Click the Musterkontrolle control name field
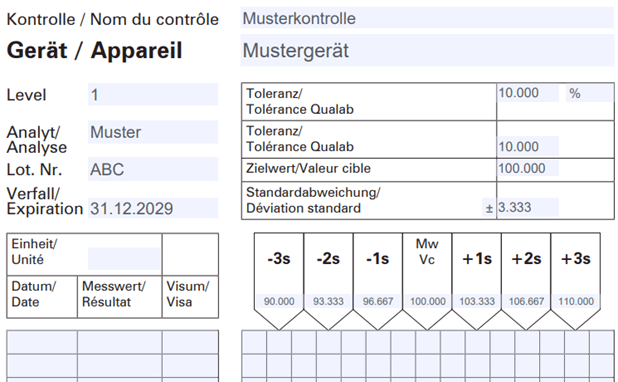The width and height of the screenshot is (618, 382). (x=427, y=18)
